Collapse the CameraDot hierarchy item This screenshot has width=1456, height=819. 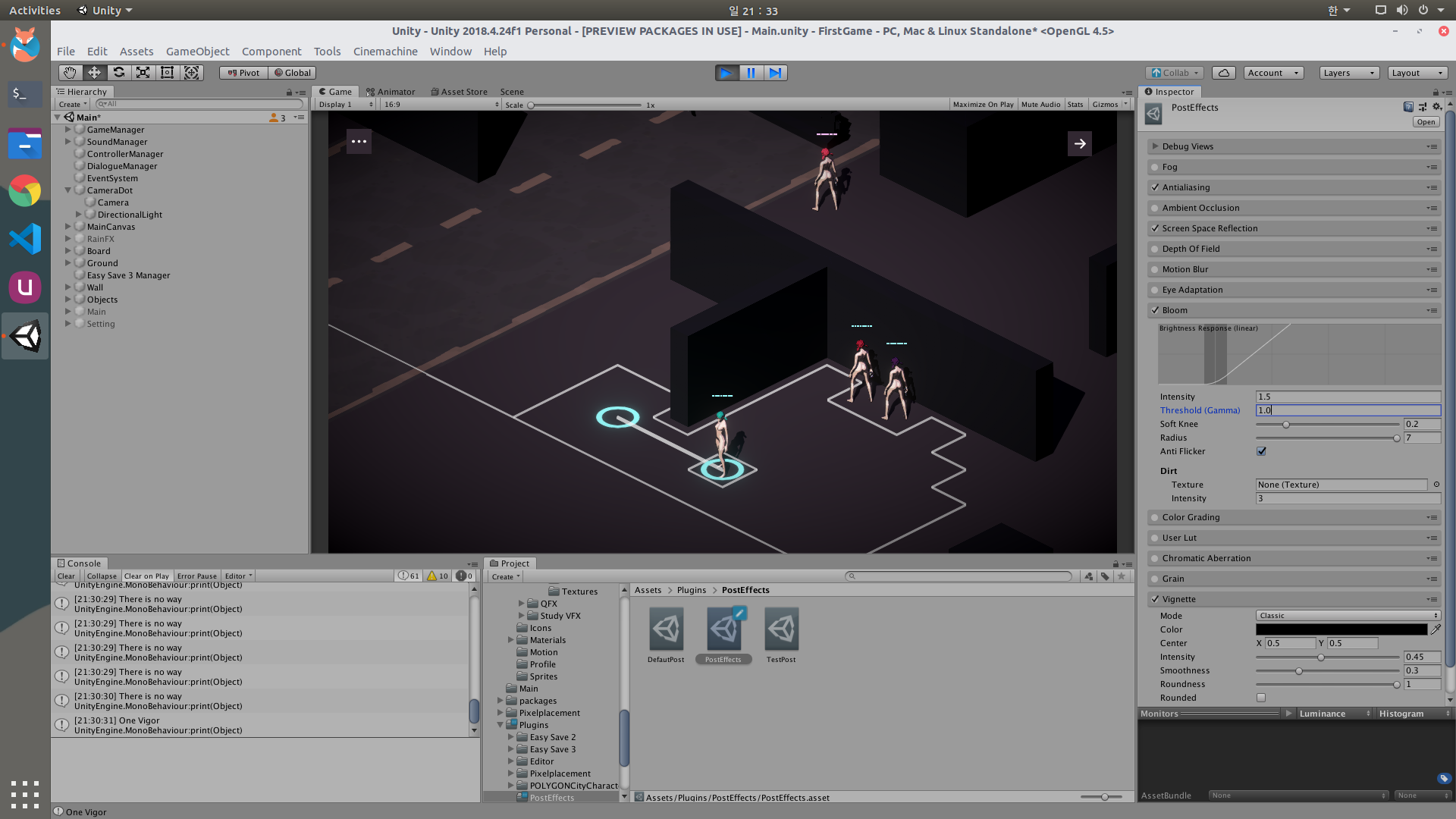(x=68, y=190)
